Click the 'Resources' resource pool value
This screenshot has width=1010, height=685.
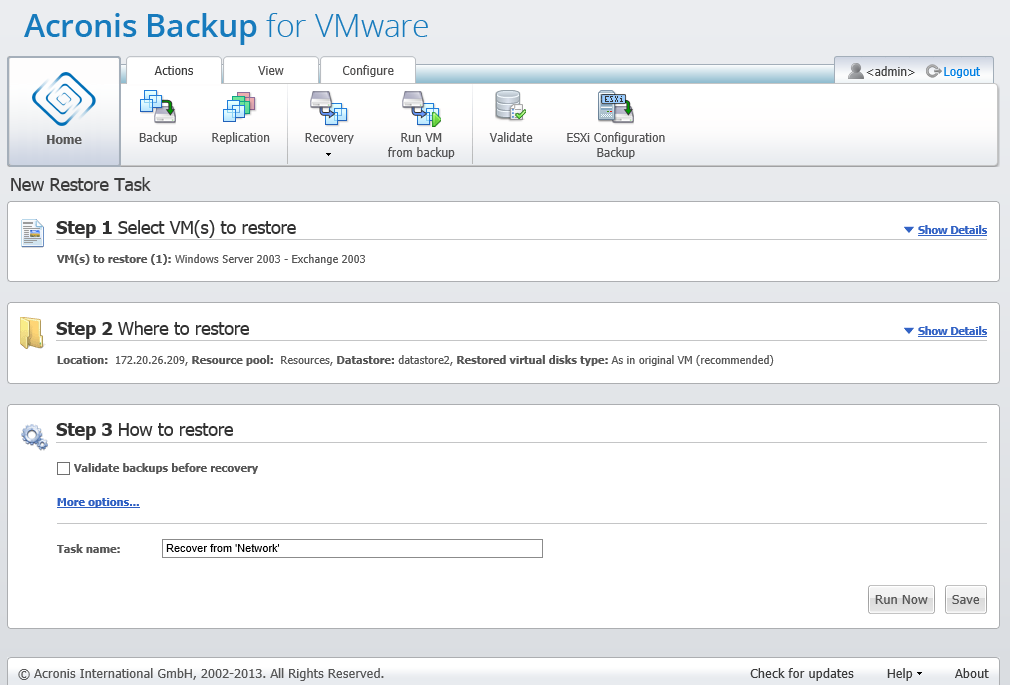pos(305,360)
